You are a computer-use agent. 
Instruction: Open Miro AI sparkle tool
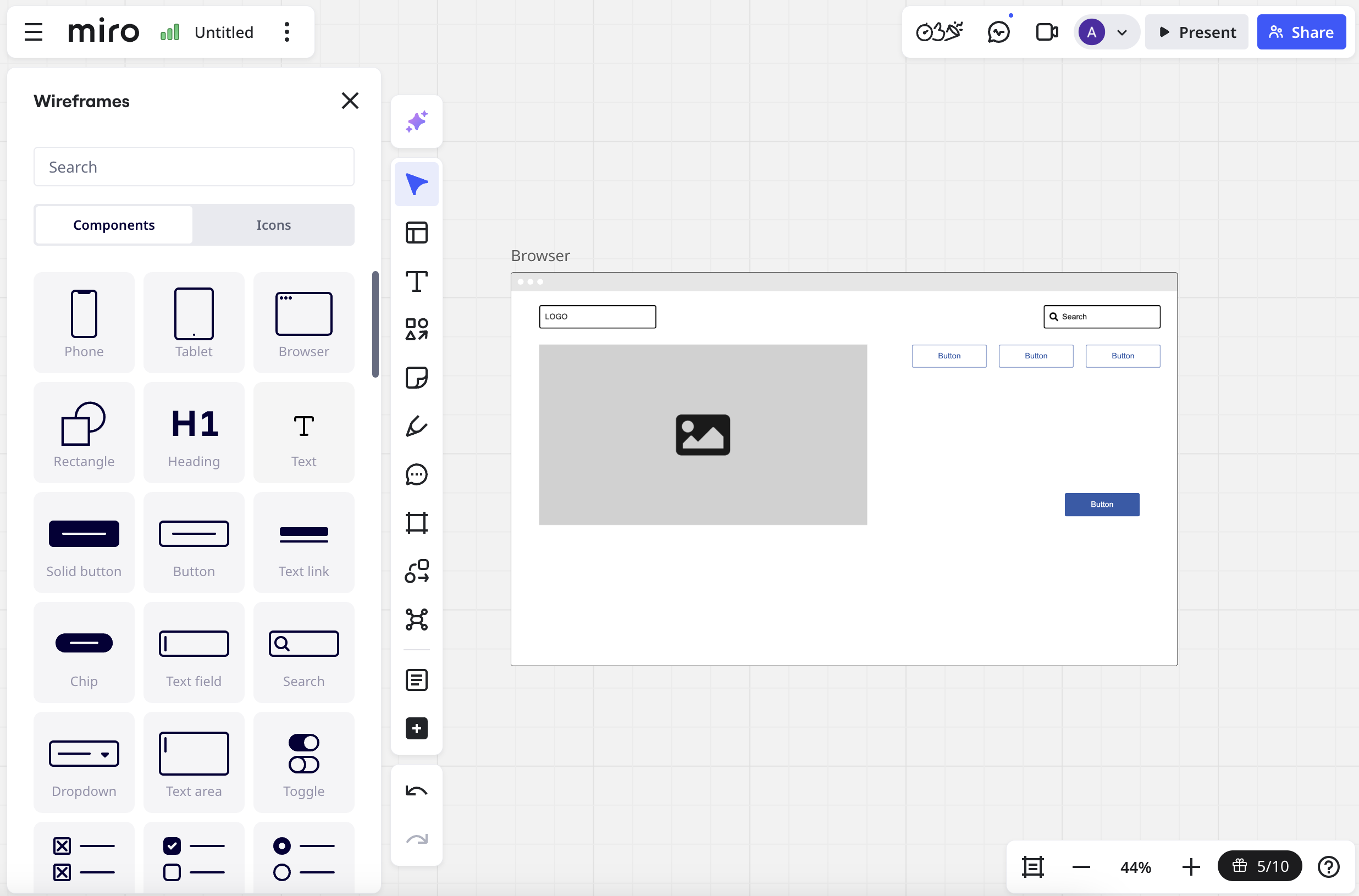click(x=416, y=121)
